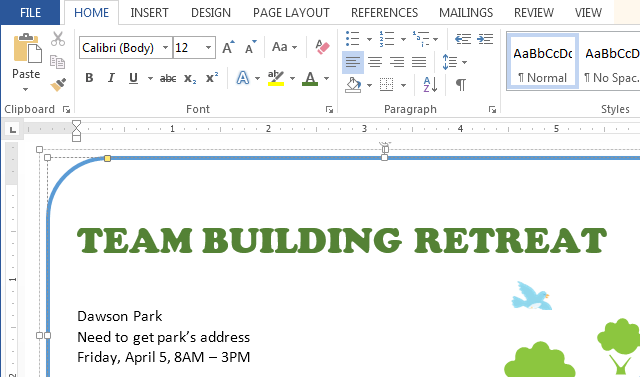This screenshot has height=377, width=640.
Task: Switch to the INSERT tab
Action: 149,13
